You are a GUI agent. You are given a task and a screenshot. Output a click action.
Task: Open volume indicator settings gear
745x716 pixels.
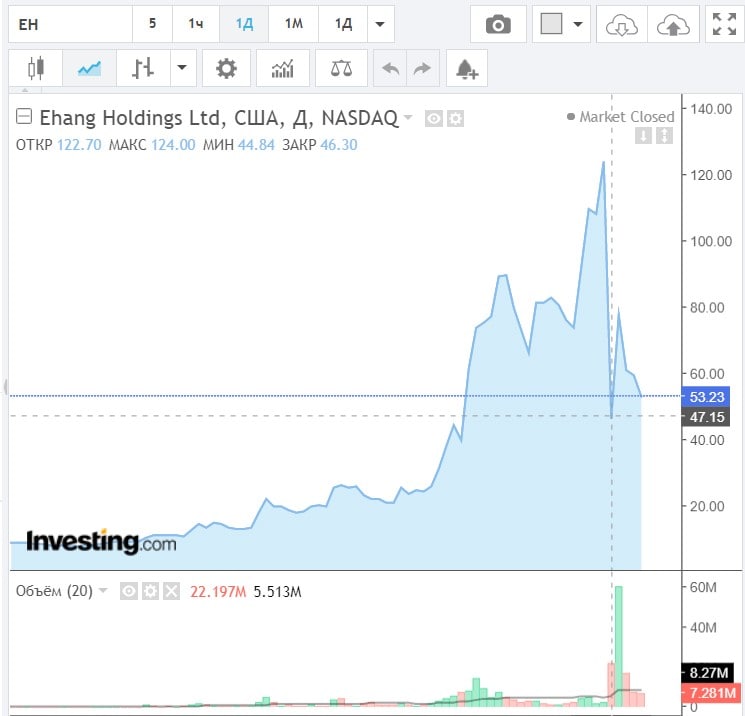tap(150, 592)
